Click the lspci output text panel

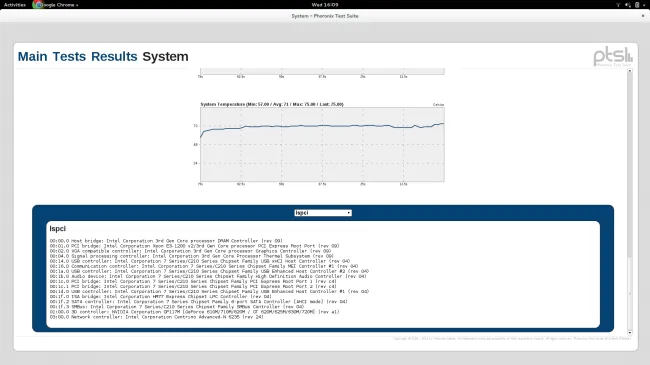[323, 274]
